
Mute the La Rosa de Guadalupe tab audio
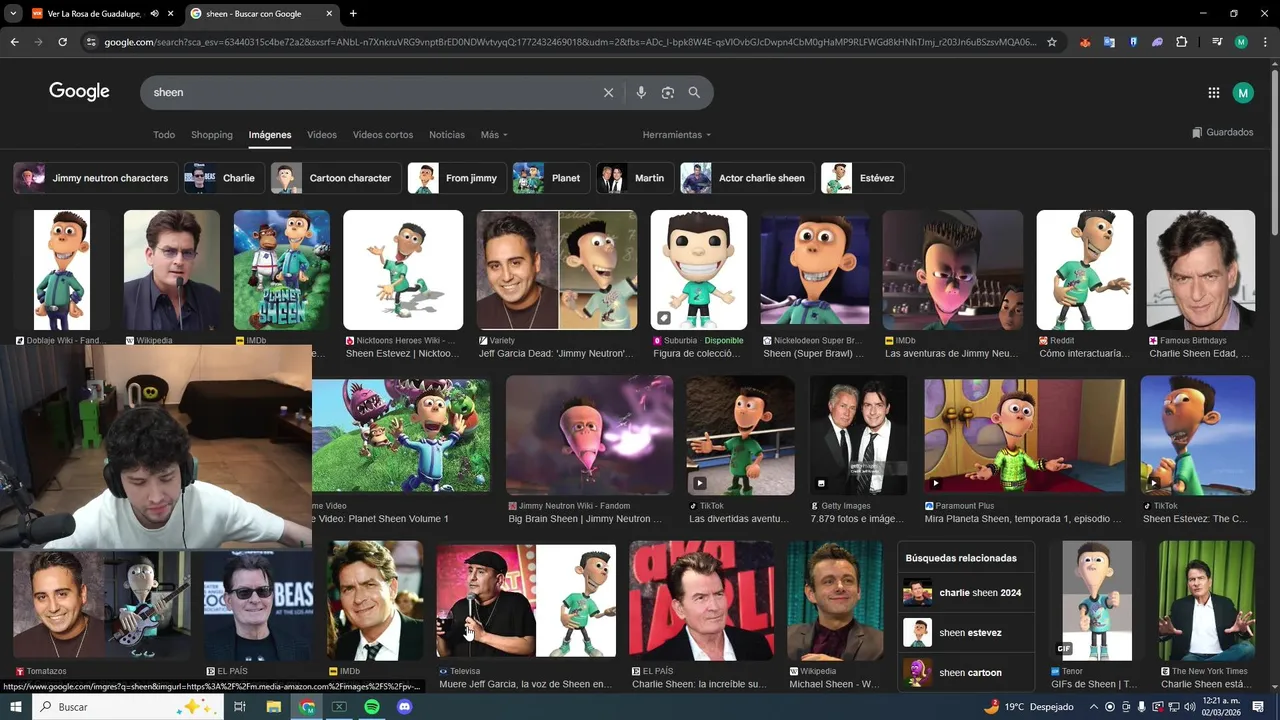coord(154,14)
